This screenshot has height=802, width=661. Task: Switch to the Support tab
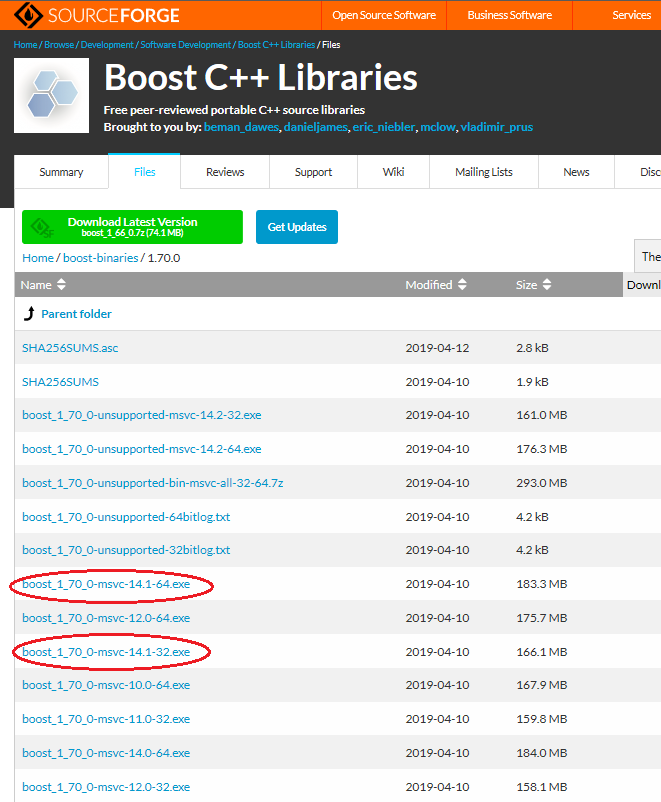(313, 172)
